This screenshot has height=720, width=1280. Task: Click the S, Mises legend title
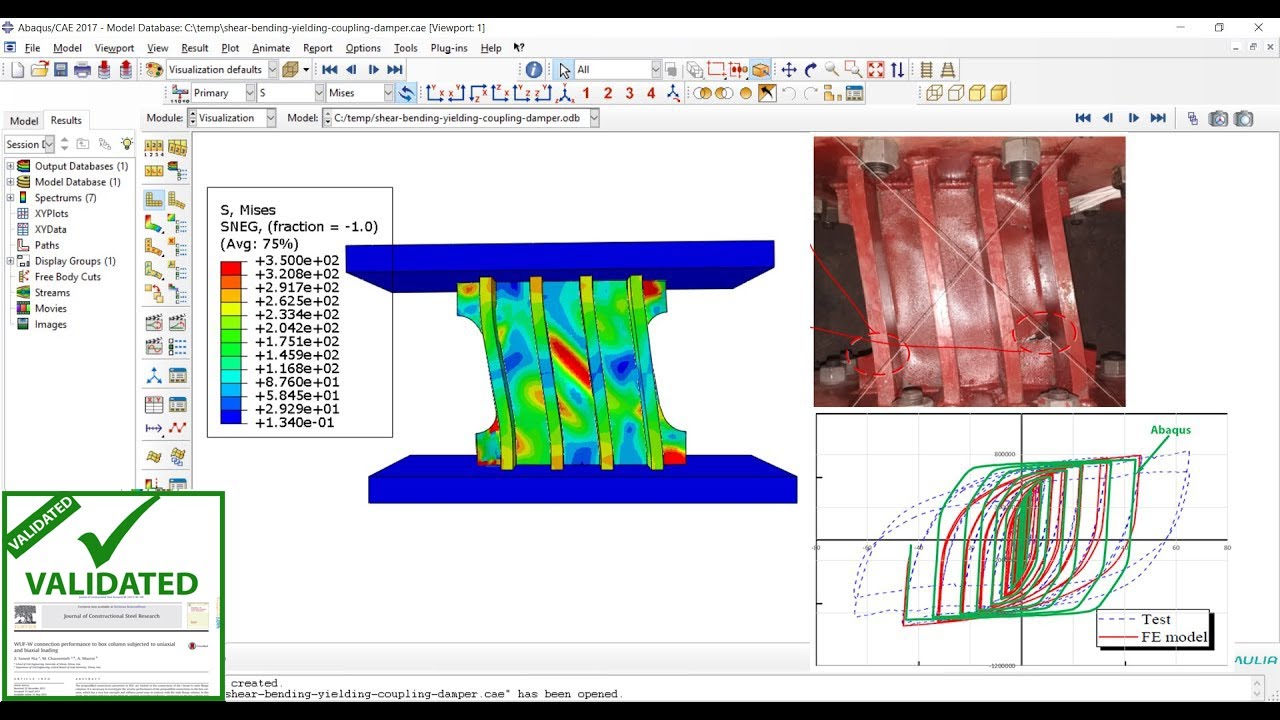[x=247, y=210]
